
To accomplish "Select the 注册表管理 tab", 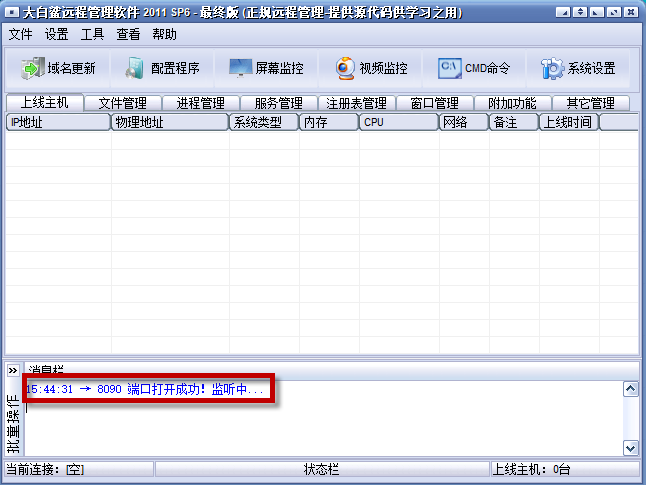I will coord(356,103).
